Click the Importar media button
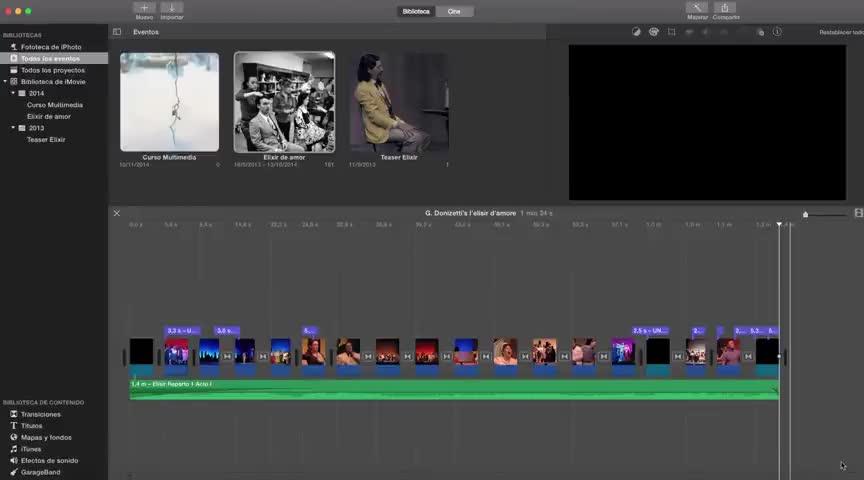Screen dimensions: 864x480 point(172,8)
